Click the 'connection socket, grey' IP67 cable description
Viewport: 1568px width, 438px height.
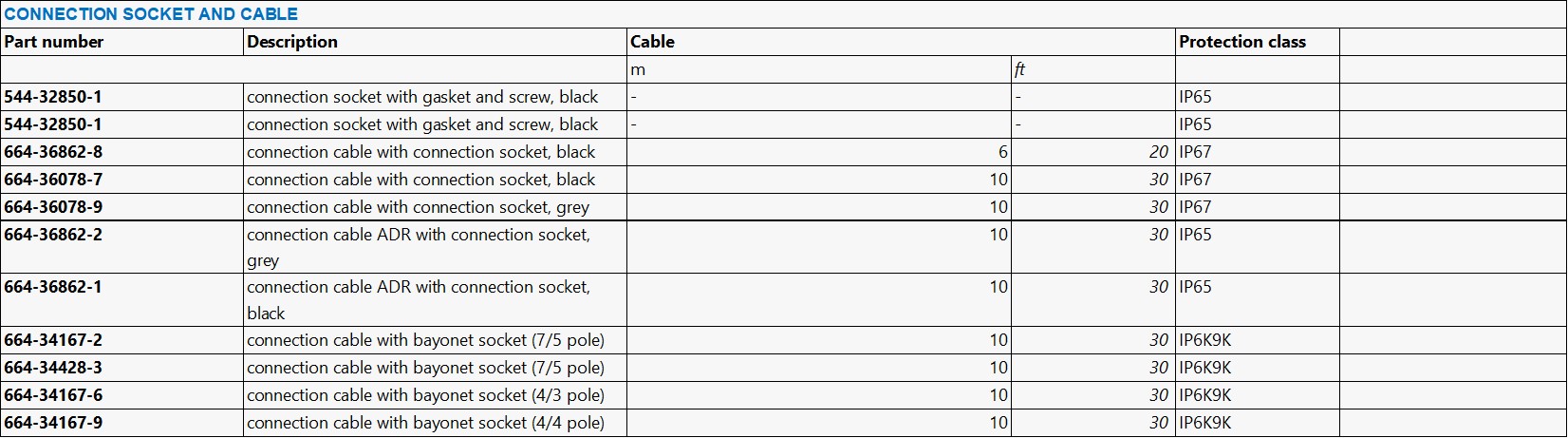[x=418, y=207]
